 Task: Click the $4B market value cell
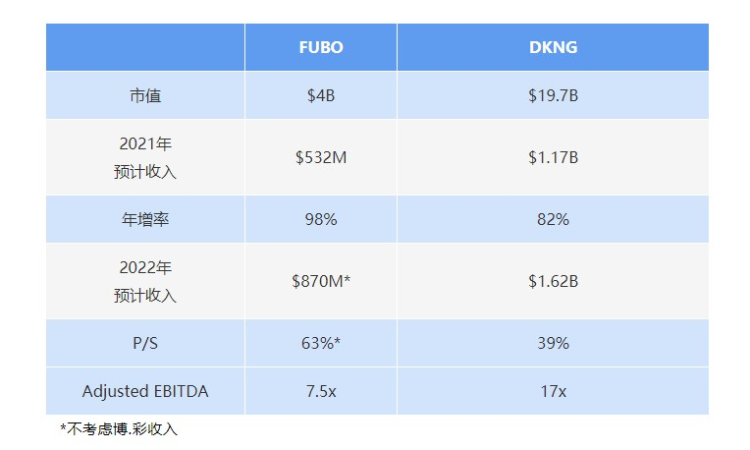(x=321, y=96)
